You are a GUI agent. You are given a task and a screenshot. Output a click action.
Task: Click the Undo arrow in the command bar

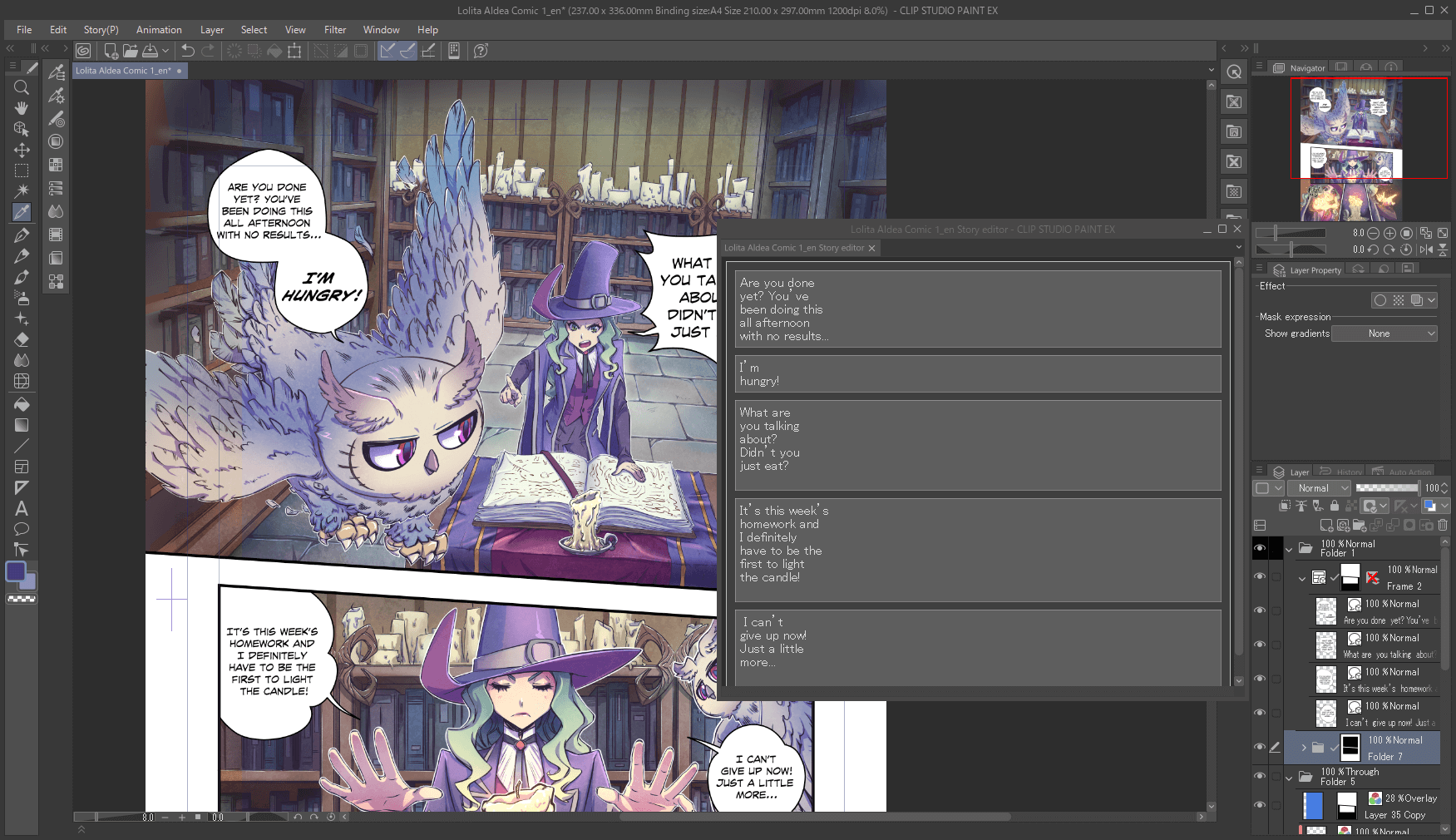(x=188, y=51)
